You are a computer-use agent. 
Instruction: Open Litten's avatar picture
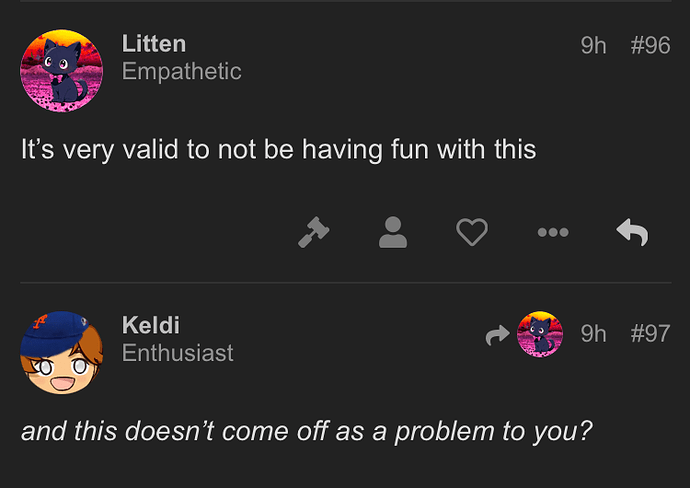click(x=62, y=70)
